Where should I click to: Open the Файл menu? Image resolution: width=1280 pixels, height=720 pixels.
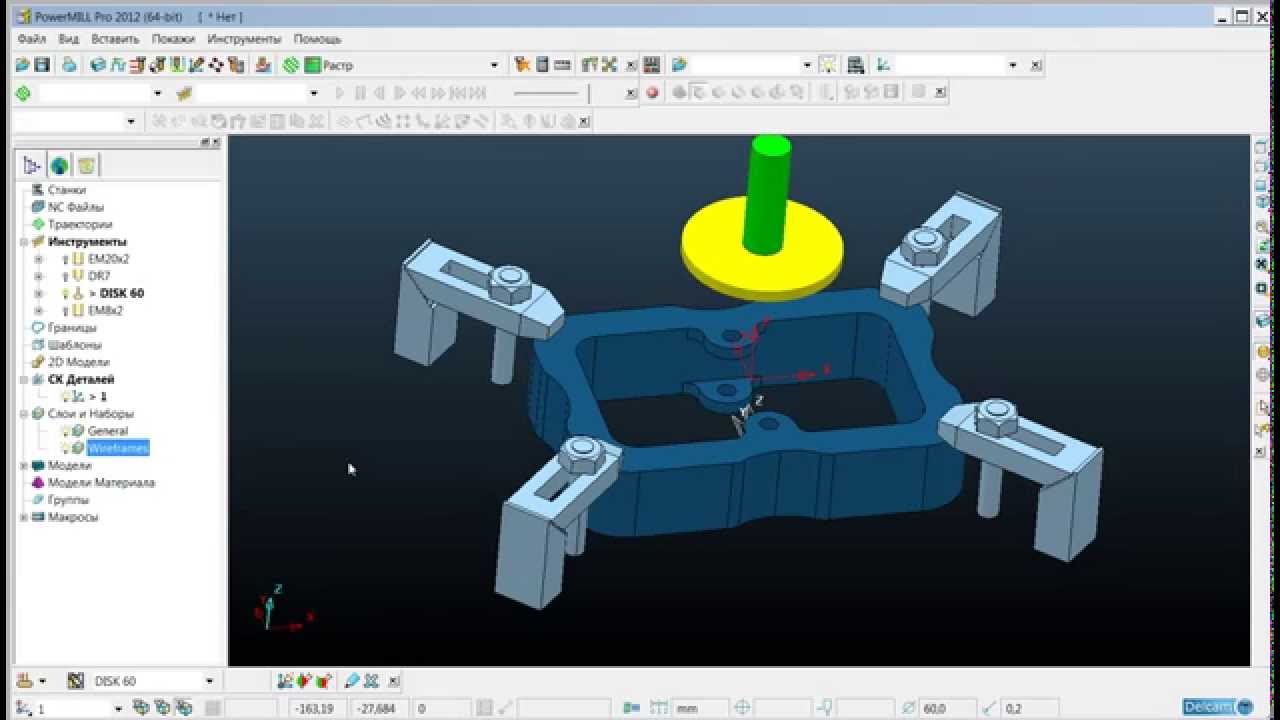click(x=32, y=39)
